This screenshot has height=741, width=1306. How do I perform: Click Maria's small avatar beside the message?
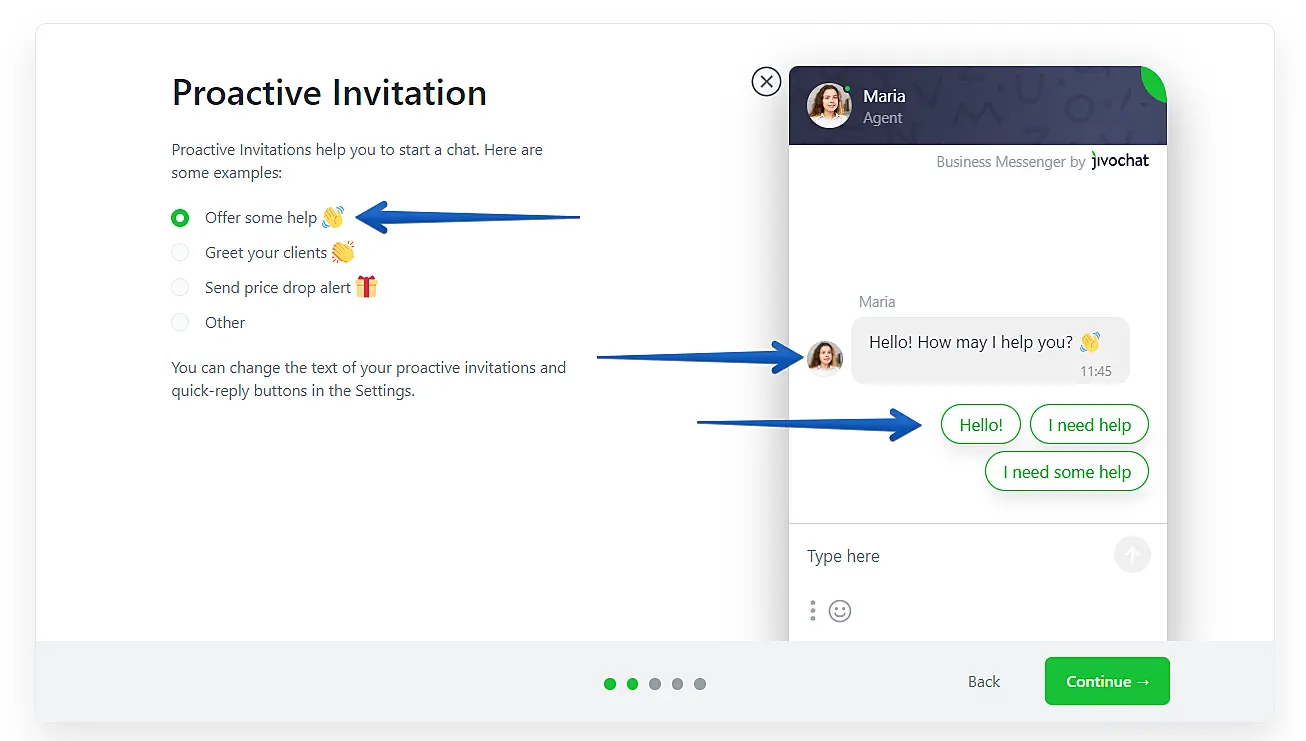pyautogui.click(x=825, y=358)
